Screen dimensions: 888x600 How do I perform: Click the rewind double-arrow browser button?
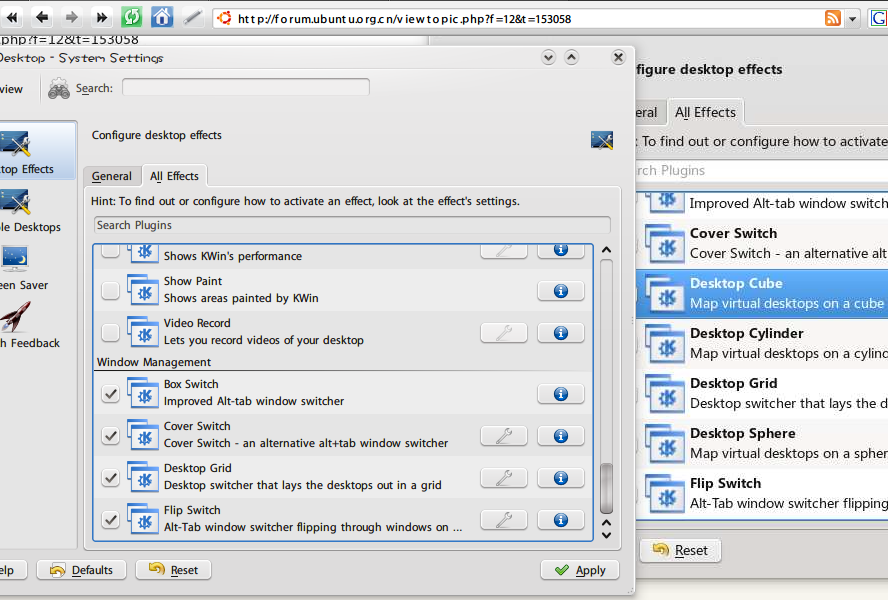(12, 18)
